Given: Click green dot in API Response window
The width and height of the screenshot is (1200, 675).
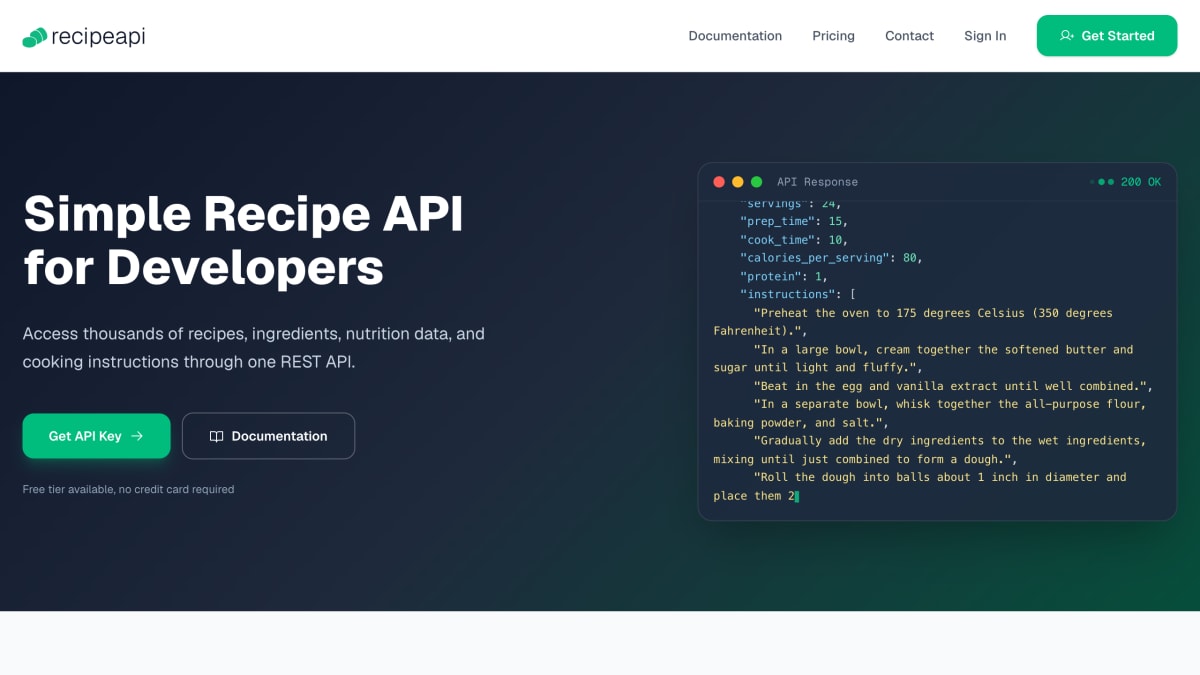Looking at the screenshot, I should coord(757,182).
